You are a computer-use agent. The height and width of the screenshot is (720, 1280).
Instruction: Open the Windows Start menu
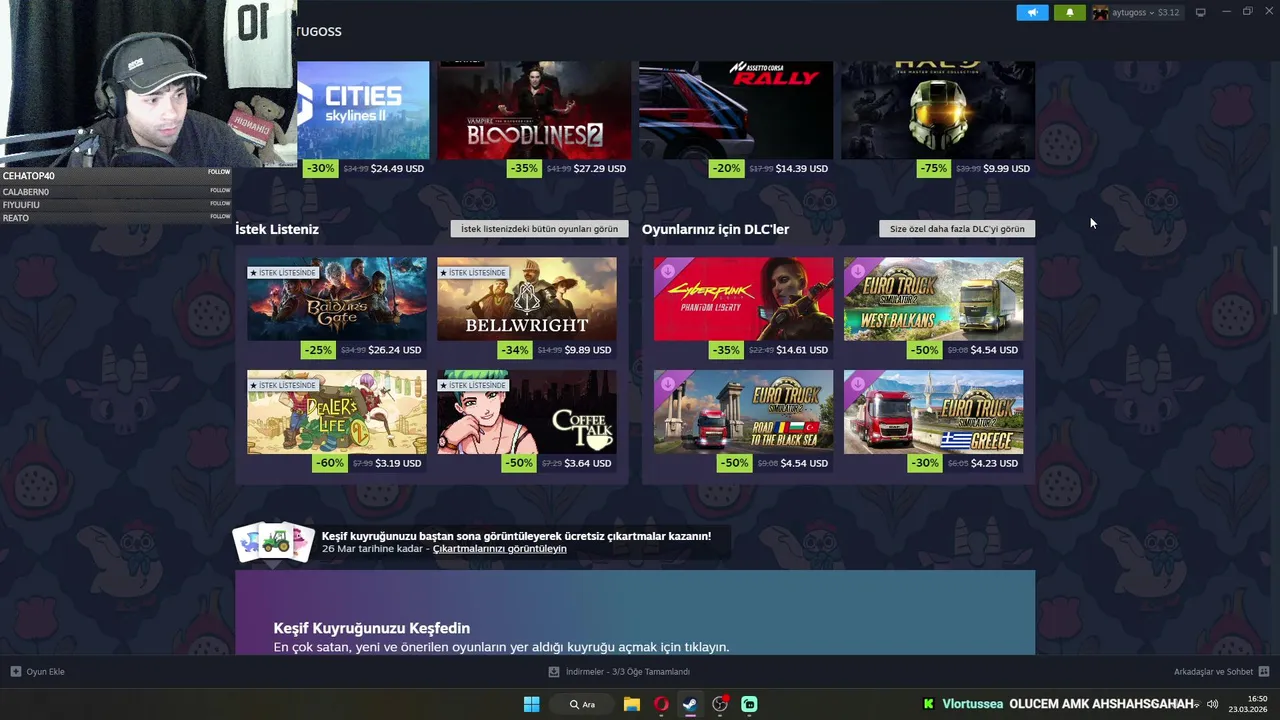[x=531, y=704]
